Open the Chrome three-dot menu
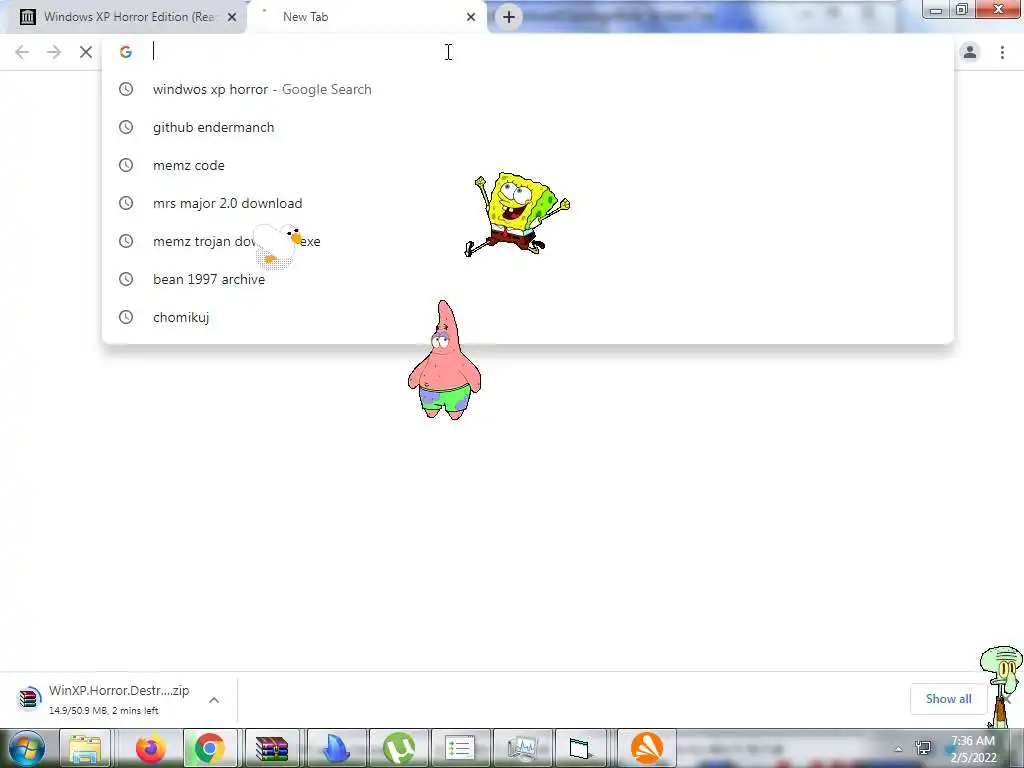The width and height of the screenshot is (1024, 768). point(1002,52)
